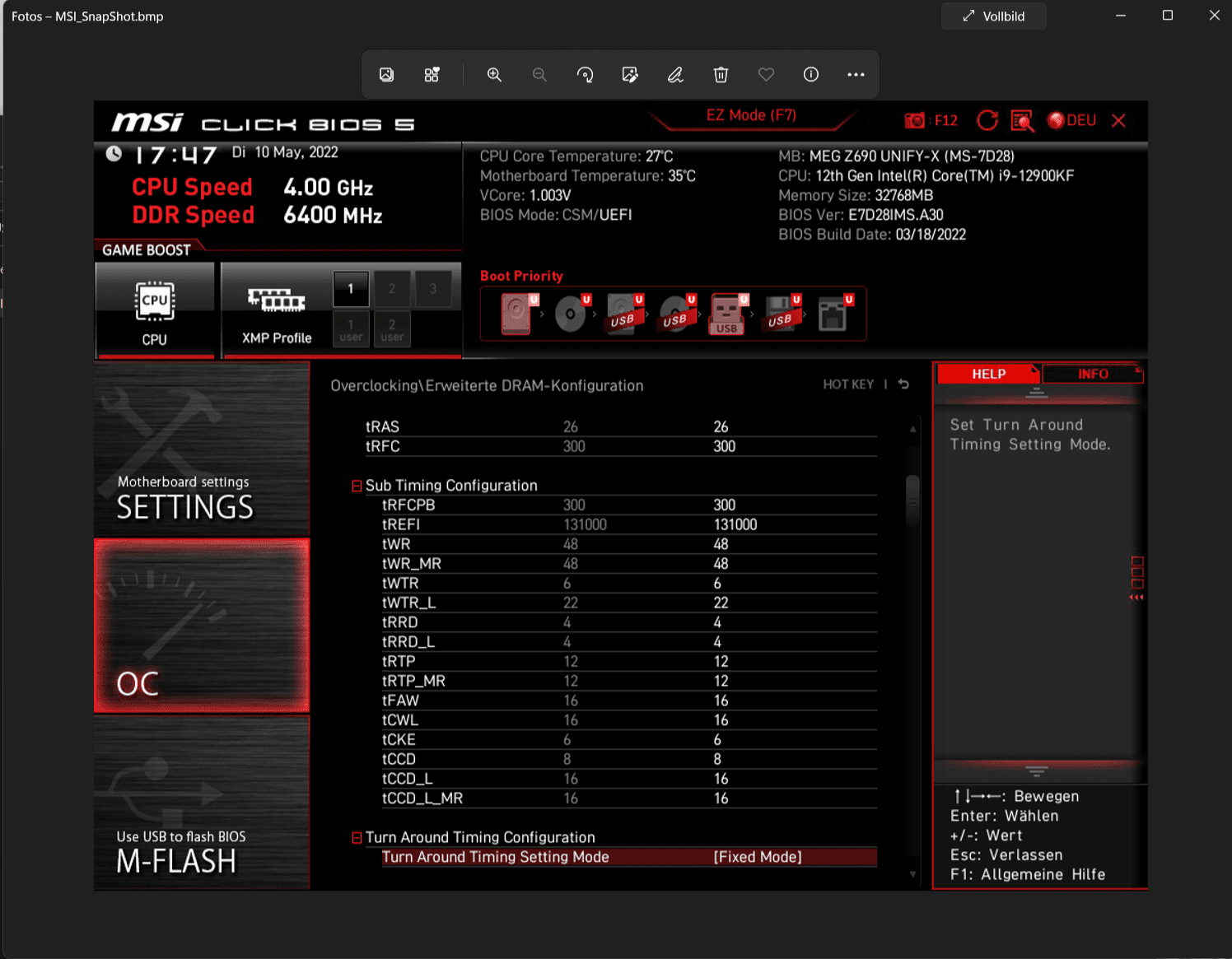Add photo to favorites heart
The height and width of the screenshot is (959, 1232).
point(766,75)
